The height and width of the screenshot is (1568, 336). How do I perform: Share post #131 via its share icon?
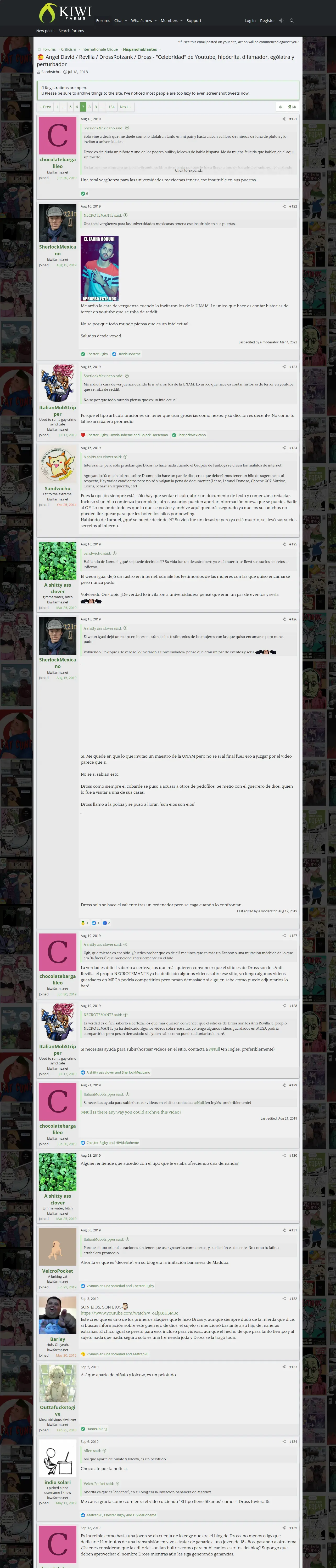[284, 1230]
